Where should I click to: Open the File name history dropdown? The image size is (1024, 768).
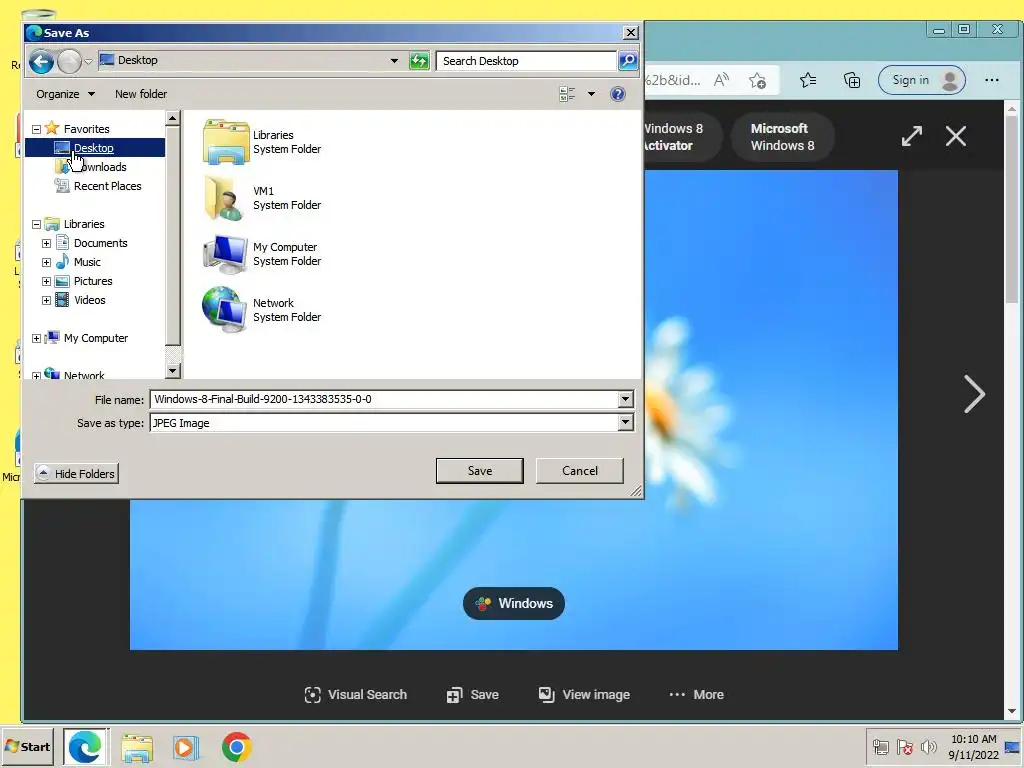(x=625, y=399)
